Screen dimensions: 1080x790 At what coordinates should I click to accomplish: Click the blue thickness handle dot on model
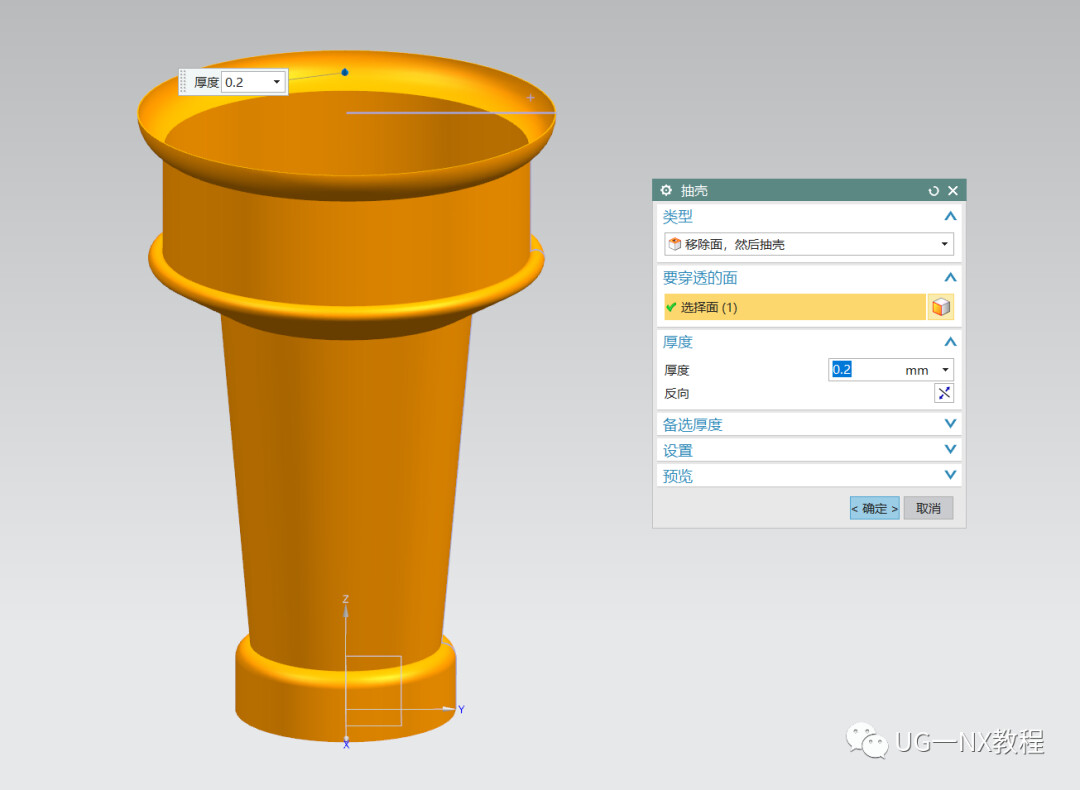point(345,72)
